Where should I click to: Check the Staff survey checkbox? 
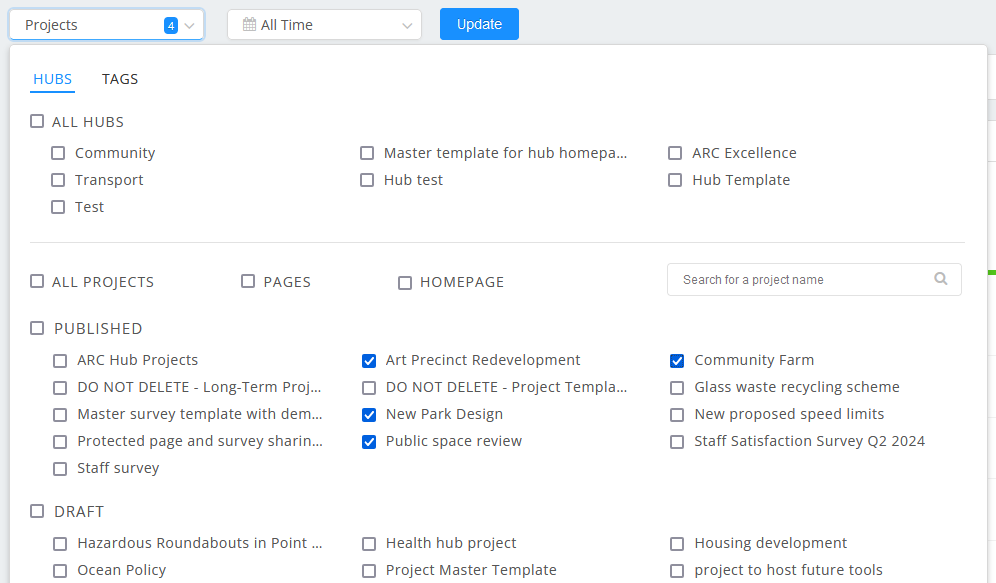pos(60,469)
